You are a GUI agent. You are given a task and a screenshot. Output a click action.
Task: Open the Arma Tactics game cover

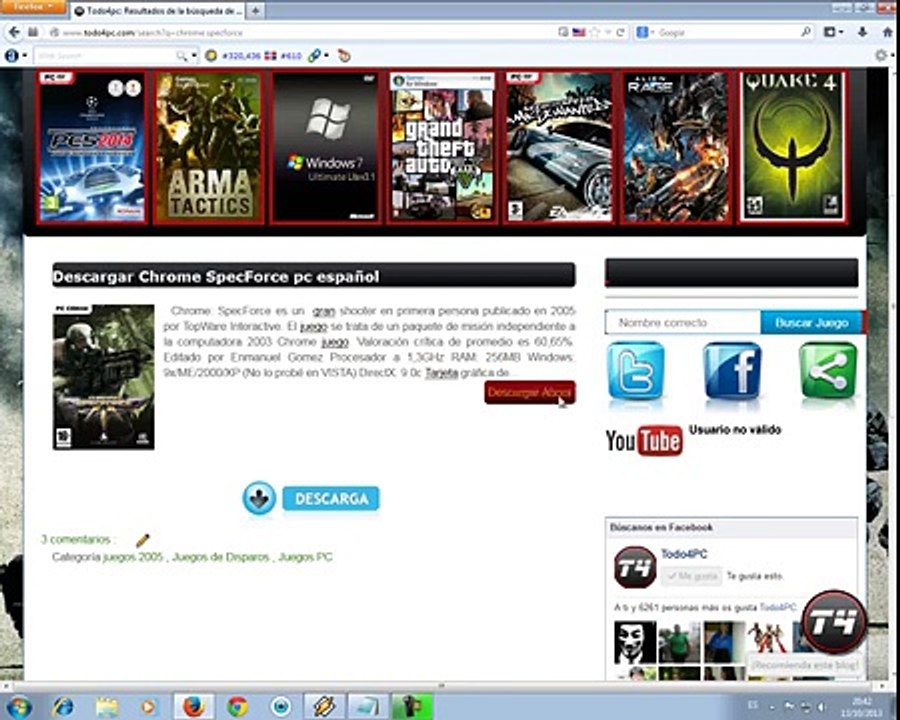(x=209, y=147)
